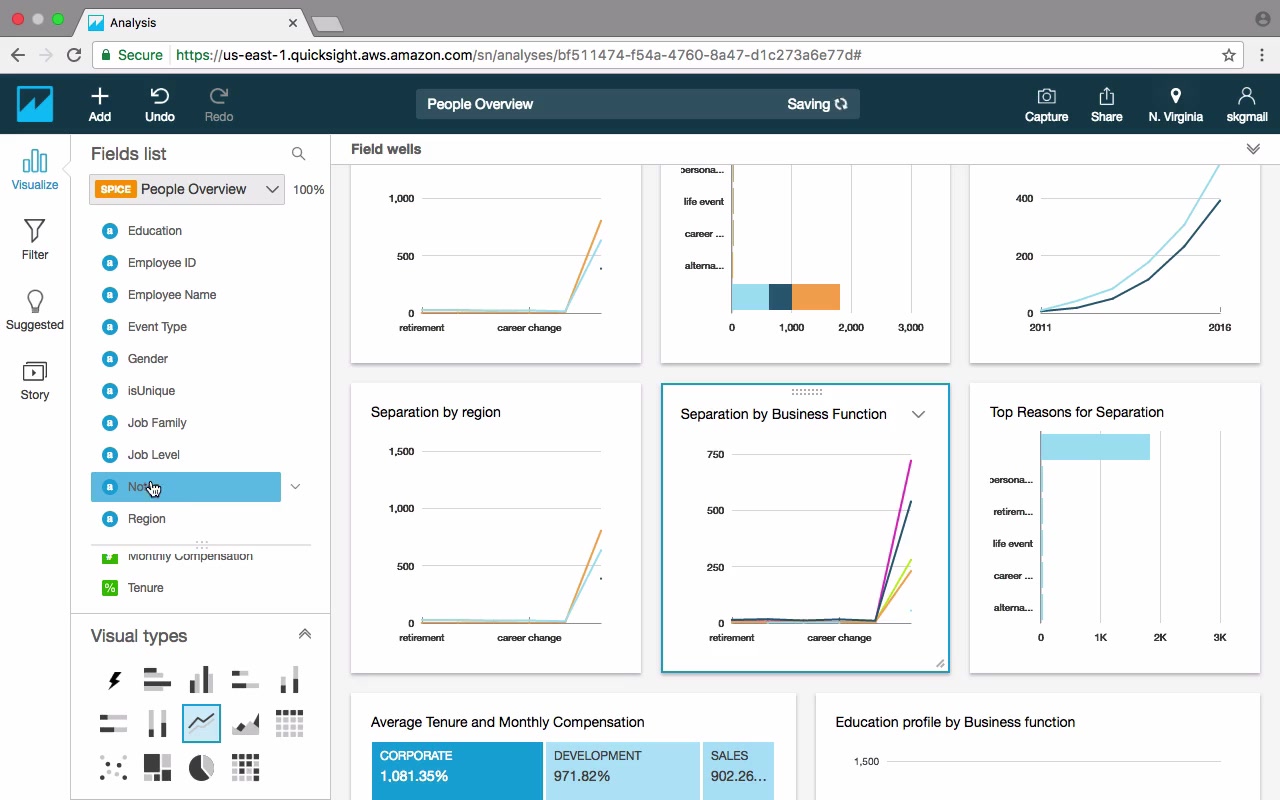
Task: Click the Add button in the toolbar
Action: (100, 104)
